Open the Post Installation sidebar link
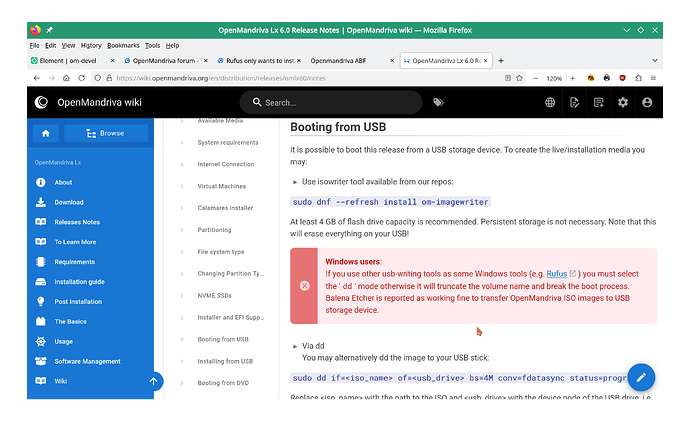The image size is (690, 431). 78,302
